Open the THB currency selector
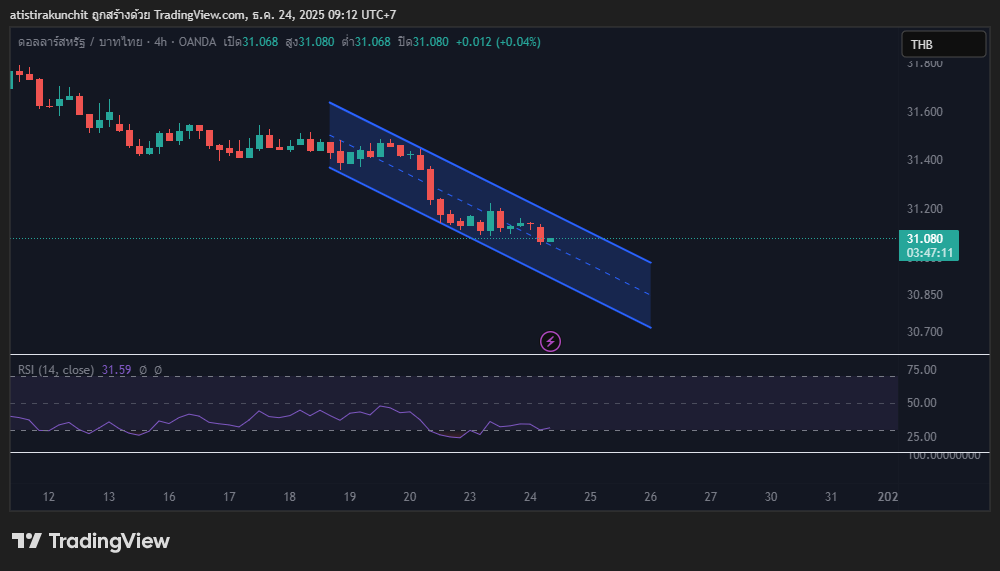 click(942, 44)
